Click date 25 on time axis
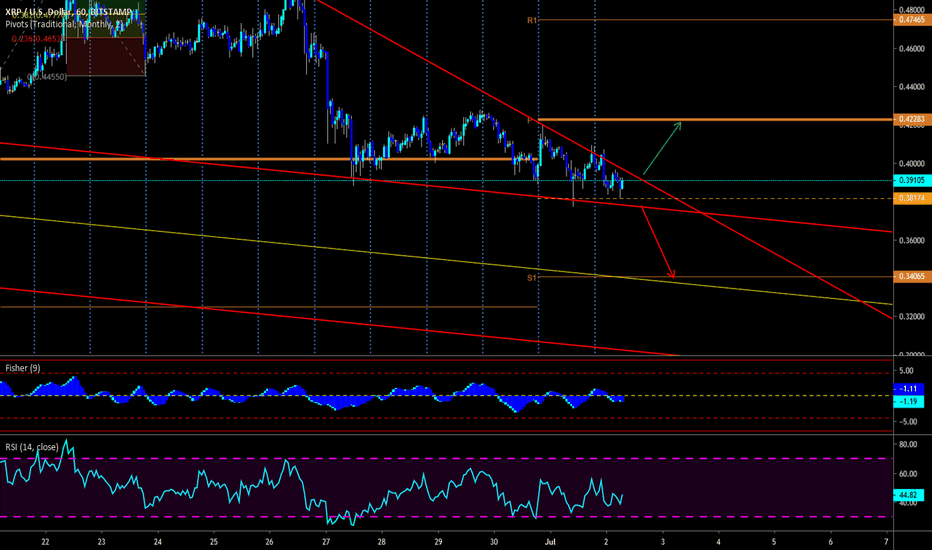Image resolution: width=932 pixels, height=550 pixels. 213,542
